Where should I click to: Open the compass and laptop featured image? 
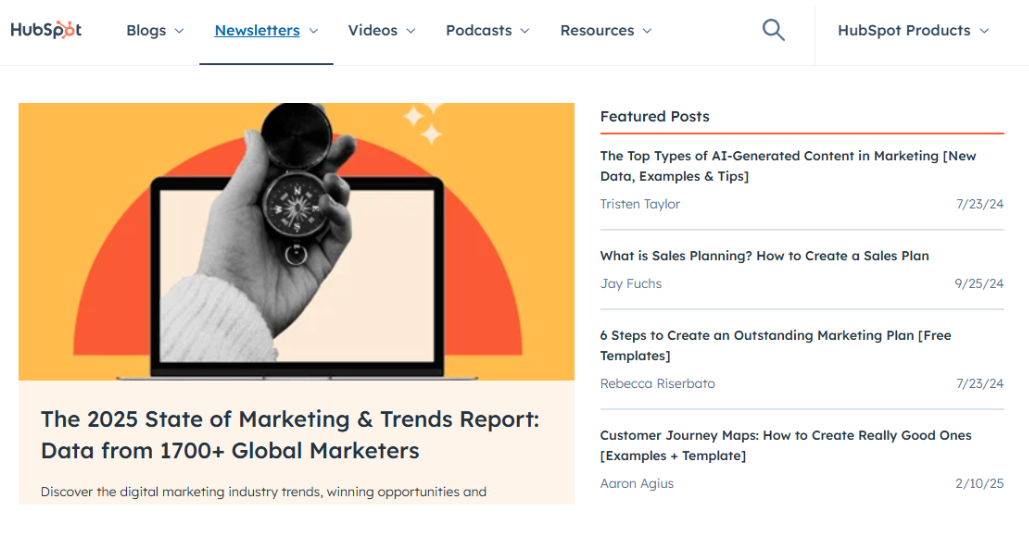[296, 242]
